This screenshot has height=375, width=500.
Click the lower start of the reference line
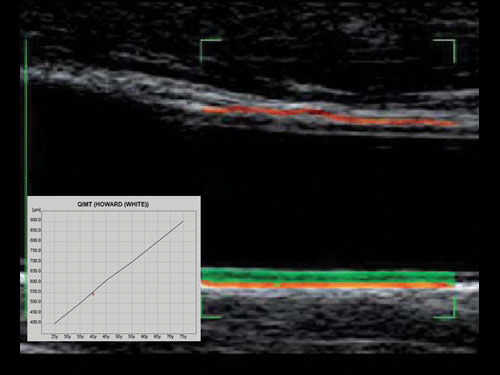(55, 323)
